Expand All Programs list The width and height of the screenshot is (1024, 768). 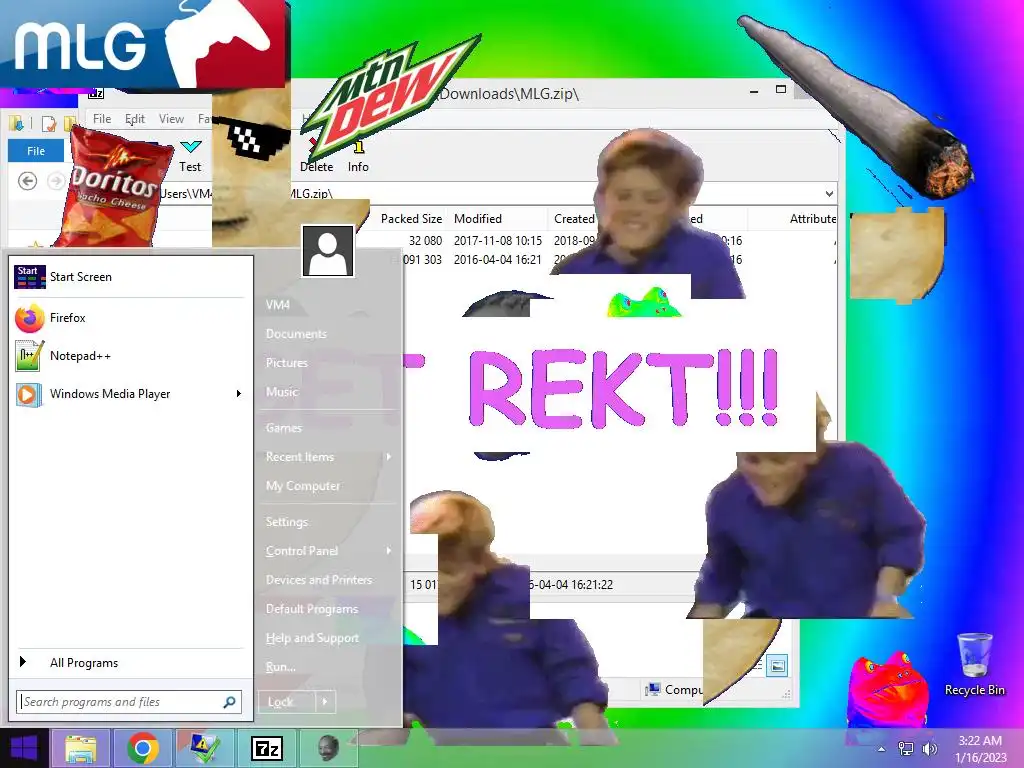click(84, 663)
